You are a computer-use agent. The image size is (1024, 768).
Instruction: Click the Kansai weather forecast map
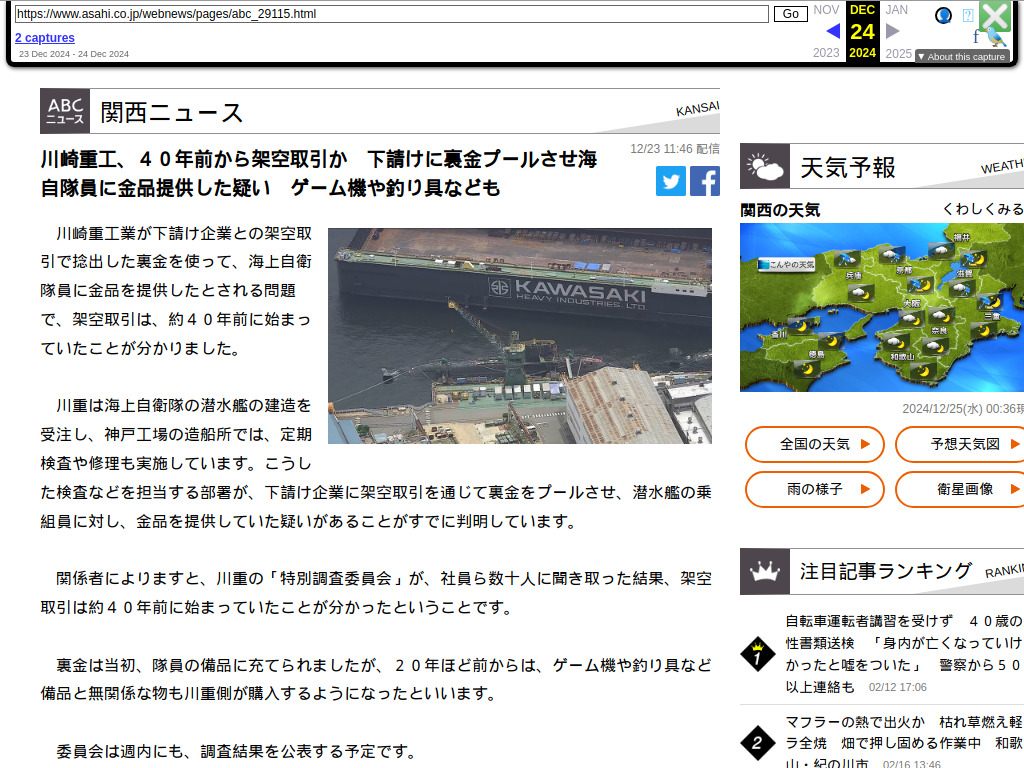point(881,307)
